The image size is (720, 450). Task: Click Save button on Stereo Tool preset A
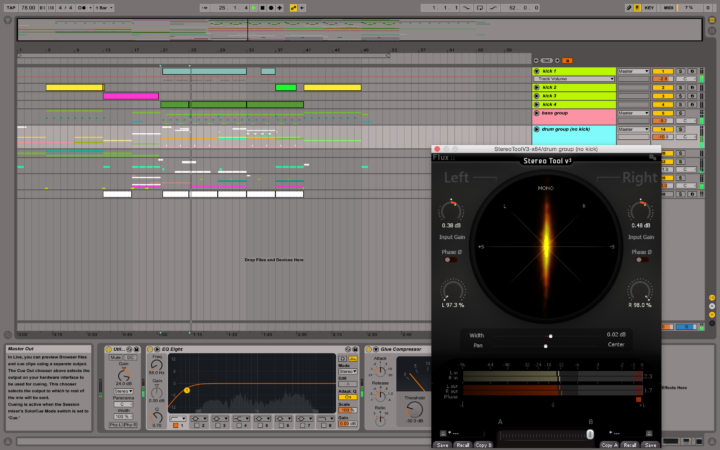(x=441, y=444)
